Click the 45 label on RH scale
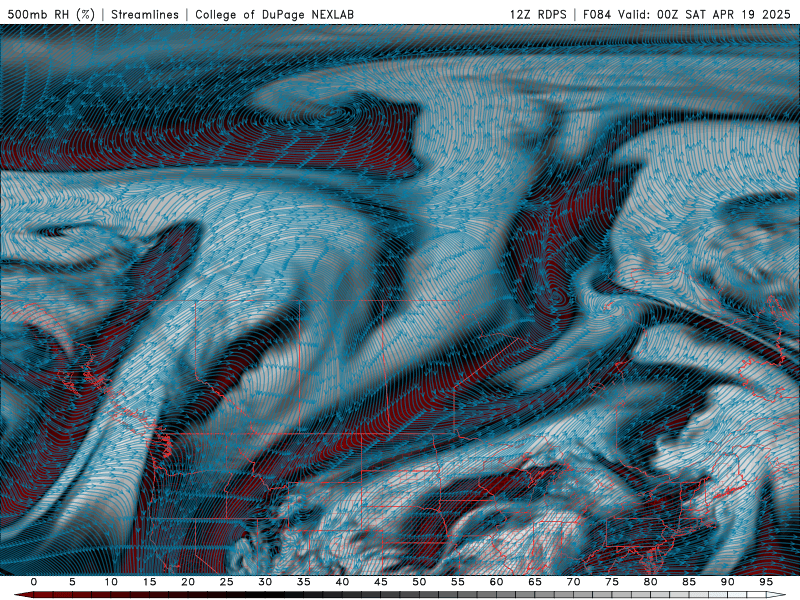This screenshot has width=800, height=600. 381,582
